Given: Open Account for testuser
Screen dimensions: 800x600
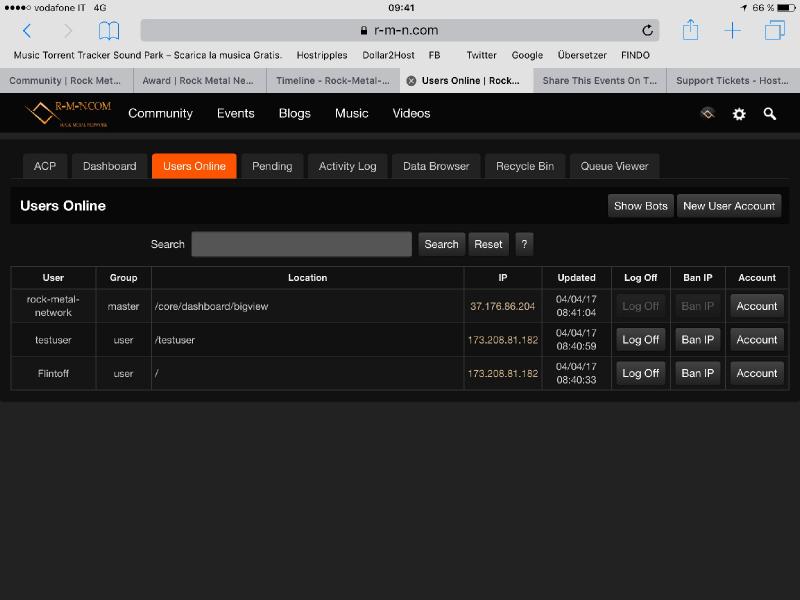Looking at the screenshot, I should 757,339.
